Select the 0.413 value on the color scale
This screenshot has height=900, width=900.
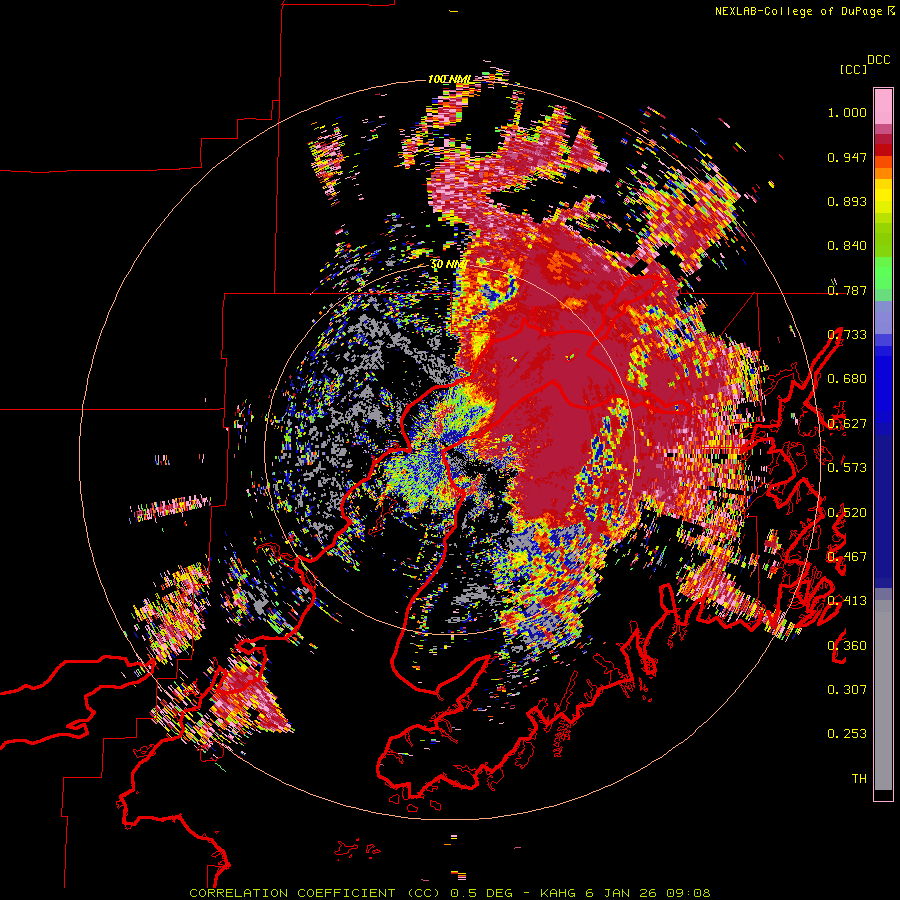pos(847,601)
